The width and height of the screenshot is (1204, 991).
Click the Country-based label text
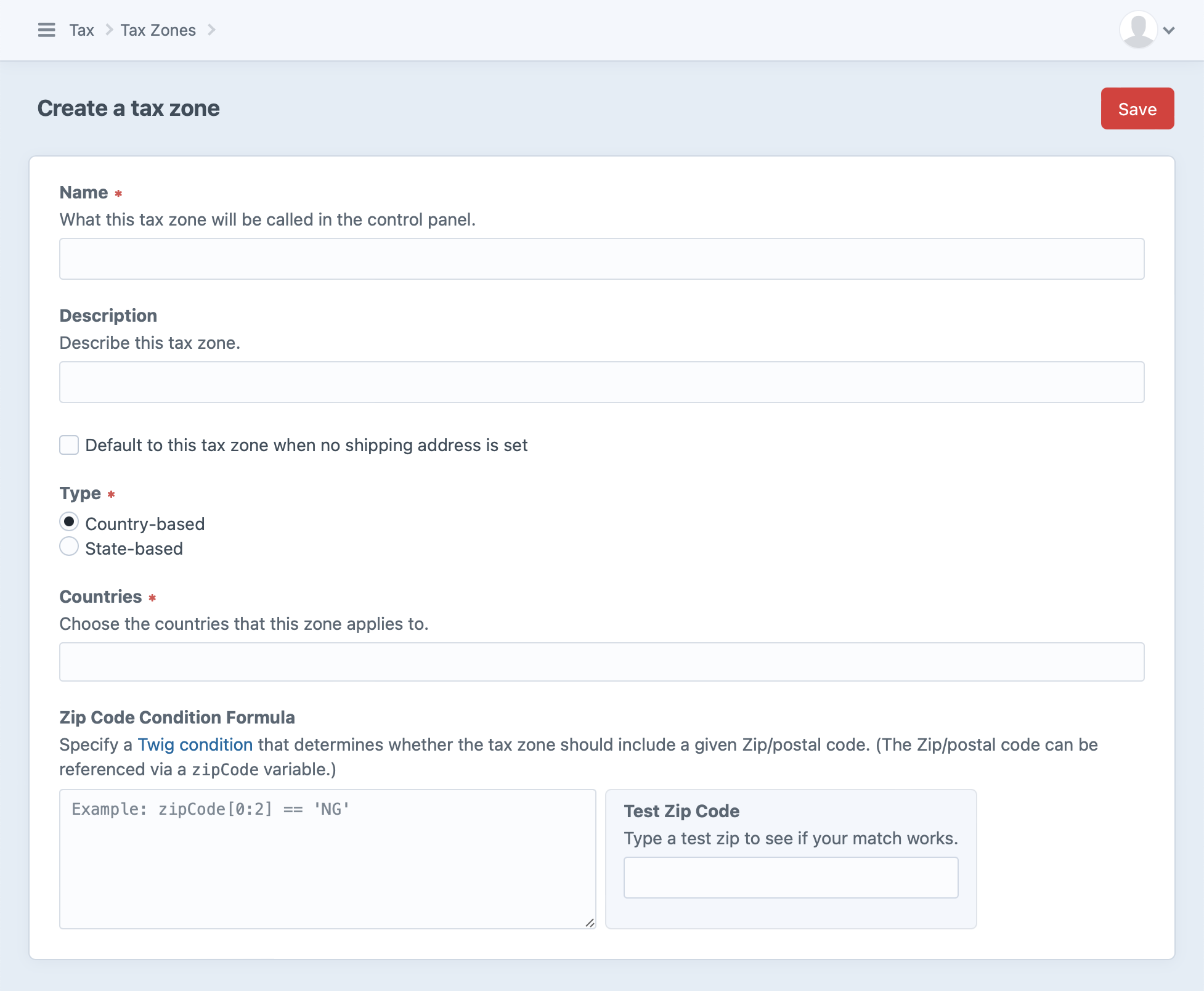click(145, 524)
